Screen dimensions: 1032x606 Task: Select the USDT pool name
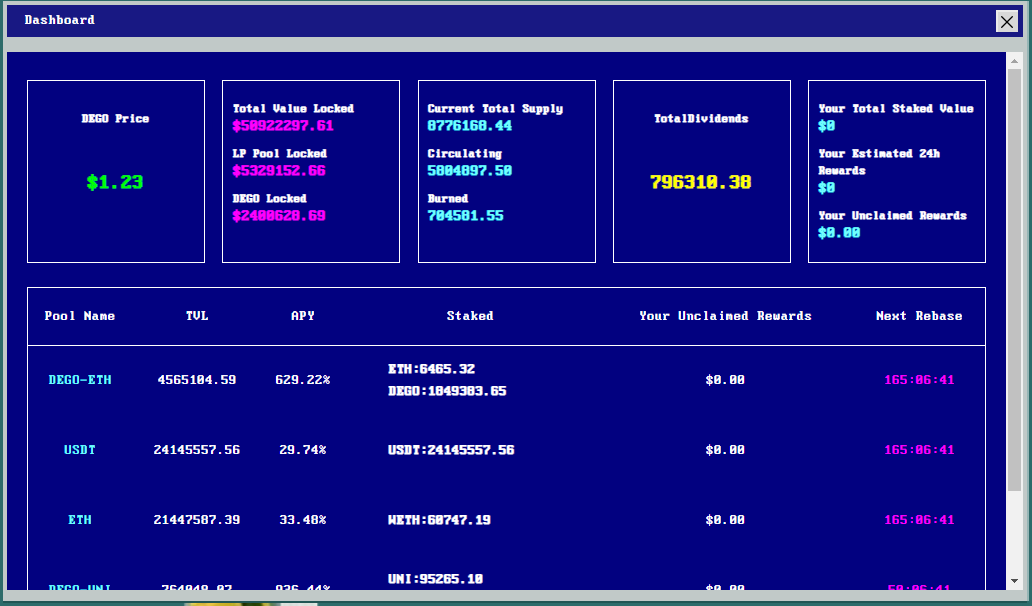80,450
